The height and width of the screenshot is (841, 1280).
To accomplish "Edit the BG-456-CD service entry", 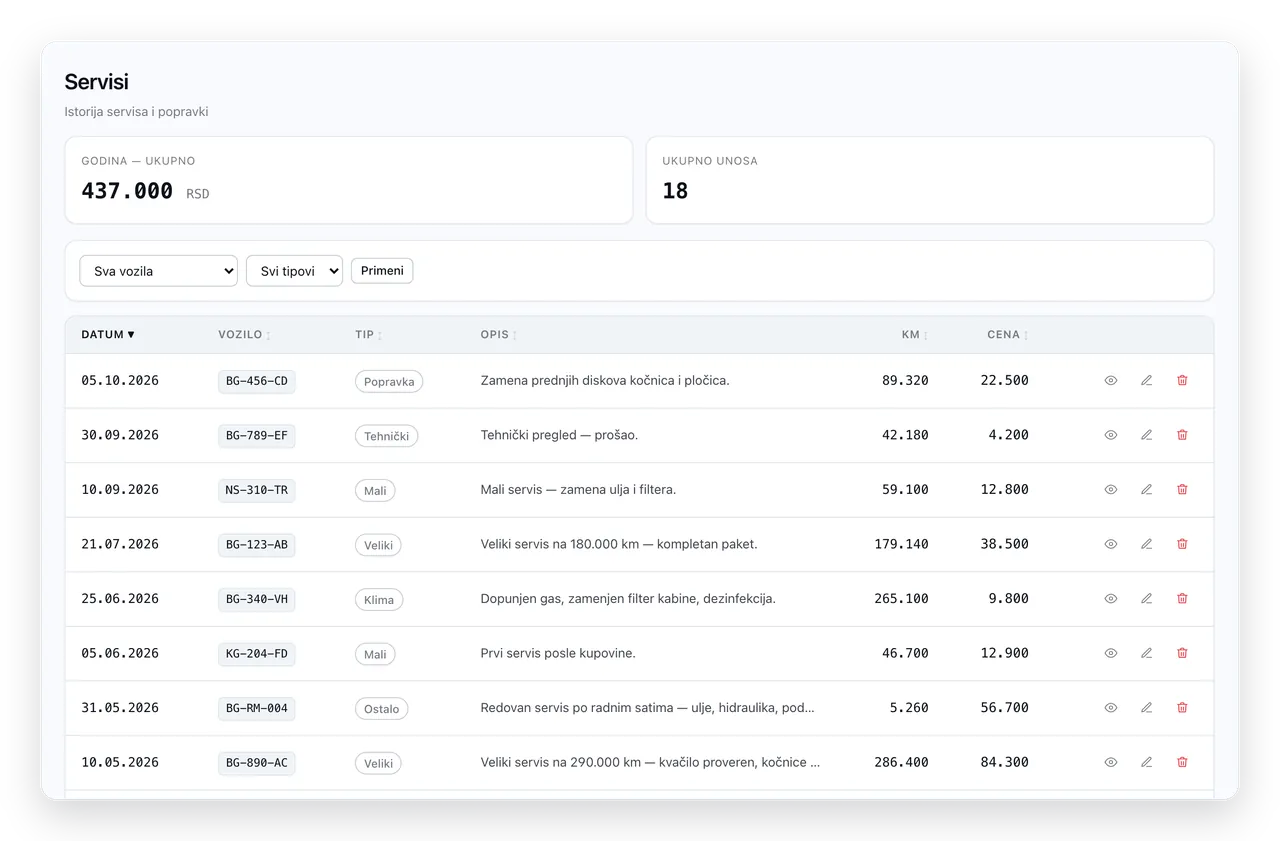I will tap(1146, 381).
